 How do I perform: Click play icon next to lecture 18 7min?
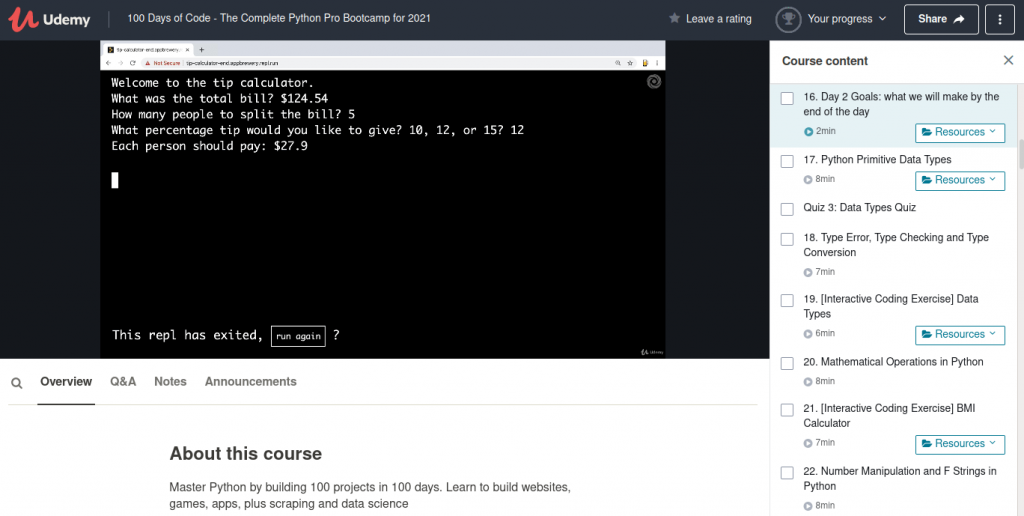click(808, 272)
